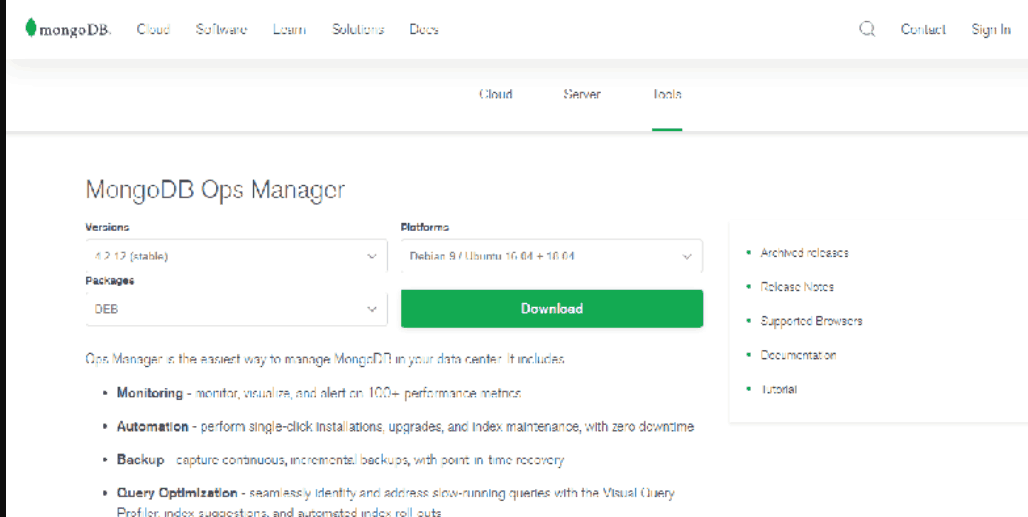This screenshot has height=517, width=1028.
Task: Click the Packages field label
Action: [x=109, y=280]
